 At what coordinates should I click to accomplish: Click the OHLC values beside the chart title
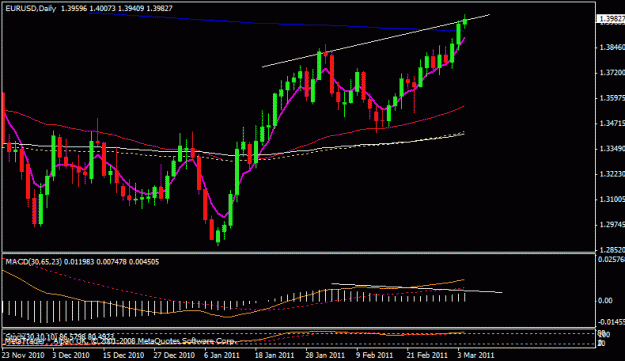tap(117, 8)
